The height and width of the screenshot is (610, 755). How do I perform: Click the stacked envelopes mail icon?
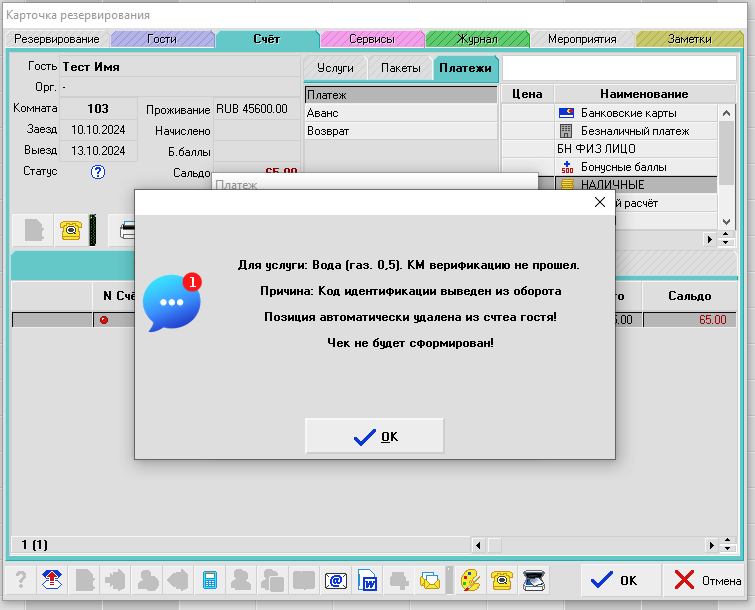(430, 580)
